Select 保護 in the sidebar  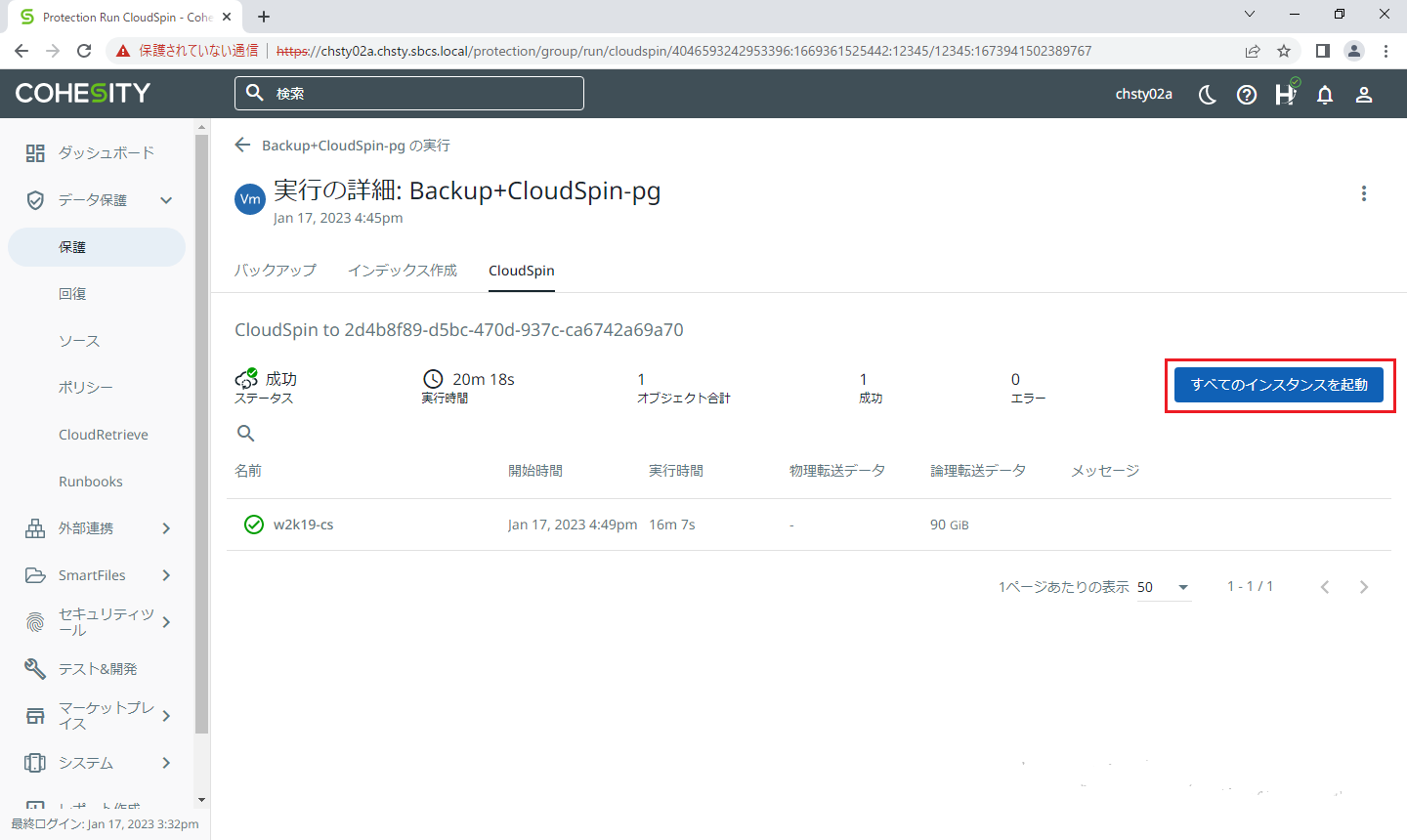pos(97,247)
